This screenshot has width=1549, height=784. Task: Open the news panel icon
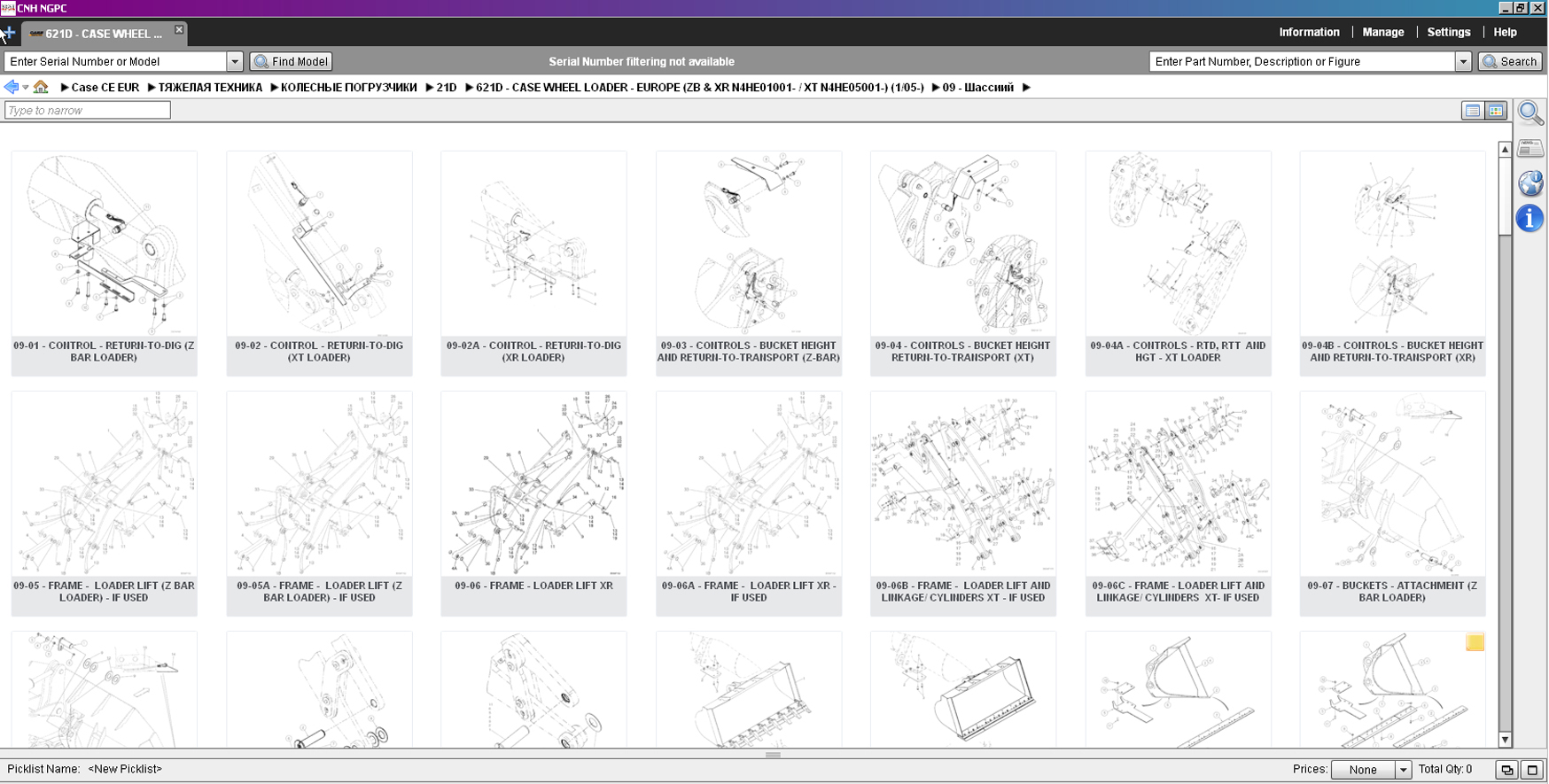[x=1530, y=148]
